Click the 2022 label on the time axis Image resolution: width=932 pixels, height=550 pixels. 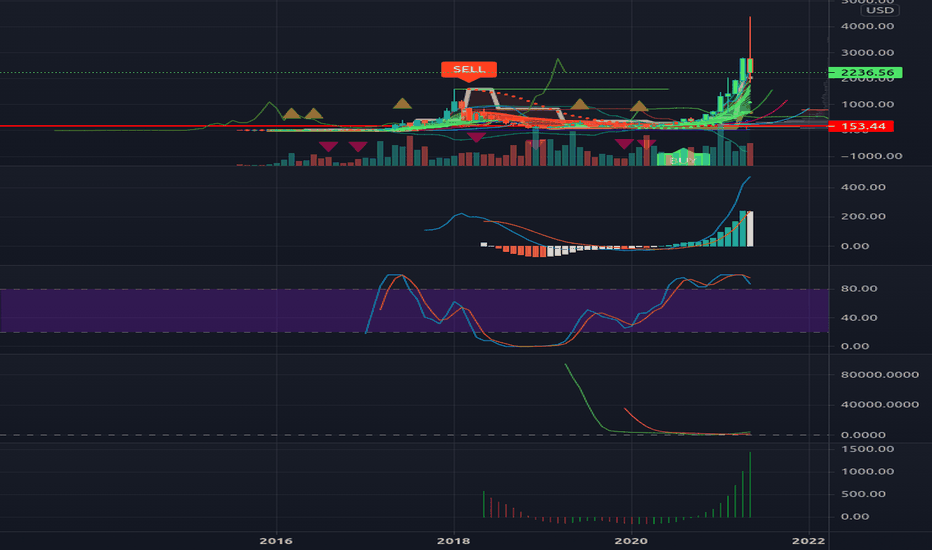pos(809,540)
